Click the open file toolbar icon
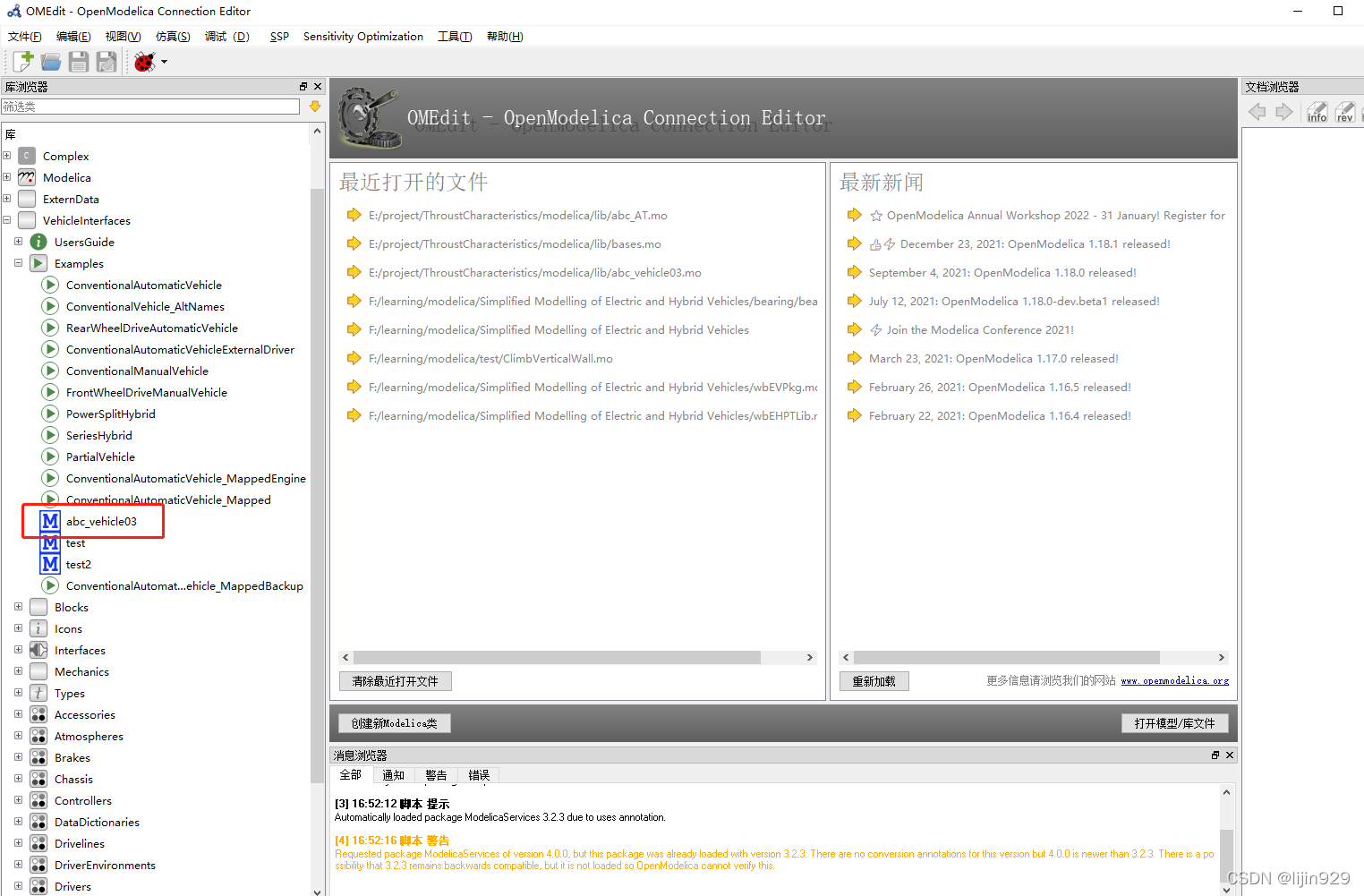Screen dimensions: 1364x896 [x=50, y=61]
